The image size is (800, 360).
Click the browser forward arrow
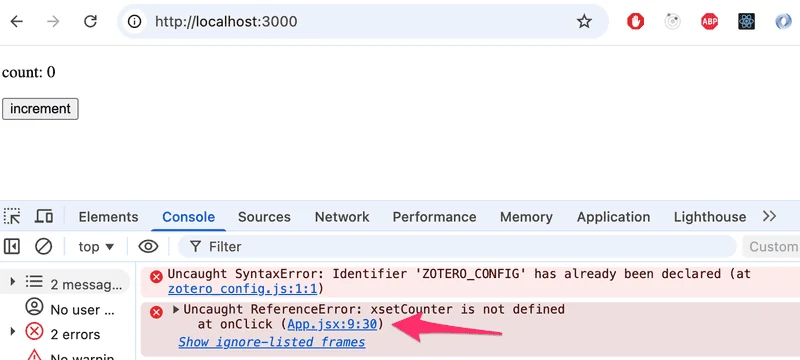pos(53,21)
